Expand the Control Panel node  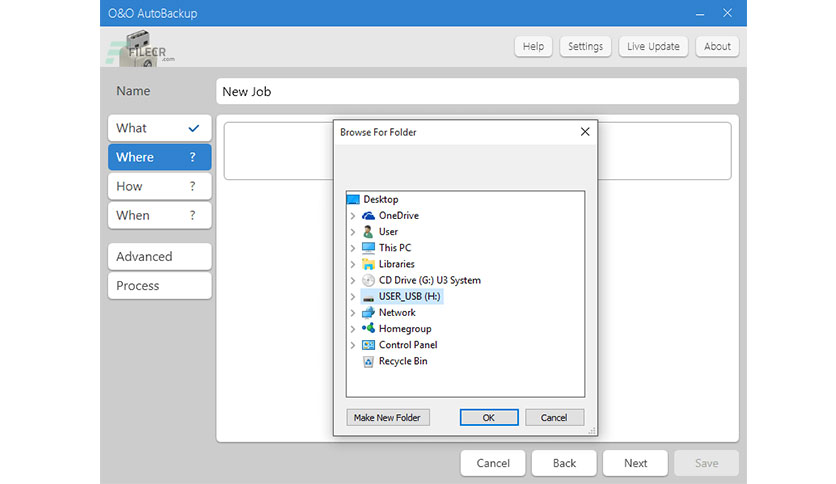[x=352, y=345]
